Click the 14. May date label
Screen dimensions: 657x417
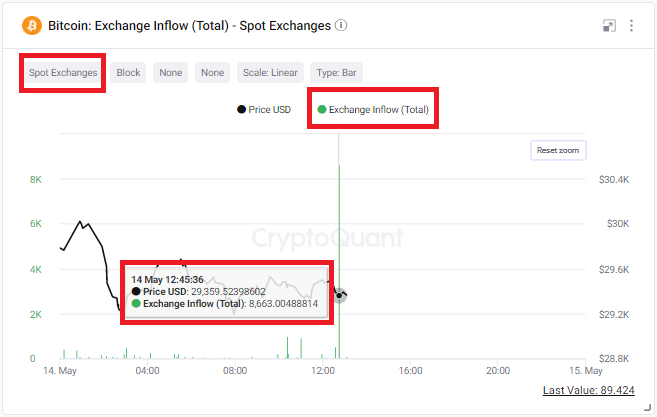pyautogui.click(x=60, y=371)
